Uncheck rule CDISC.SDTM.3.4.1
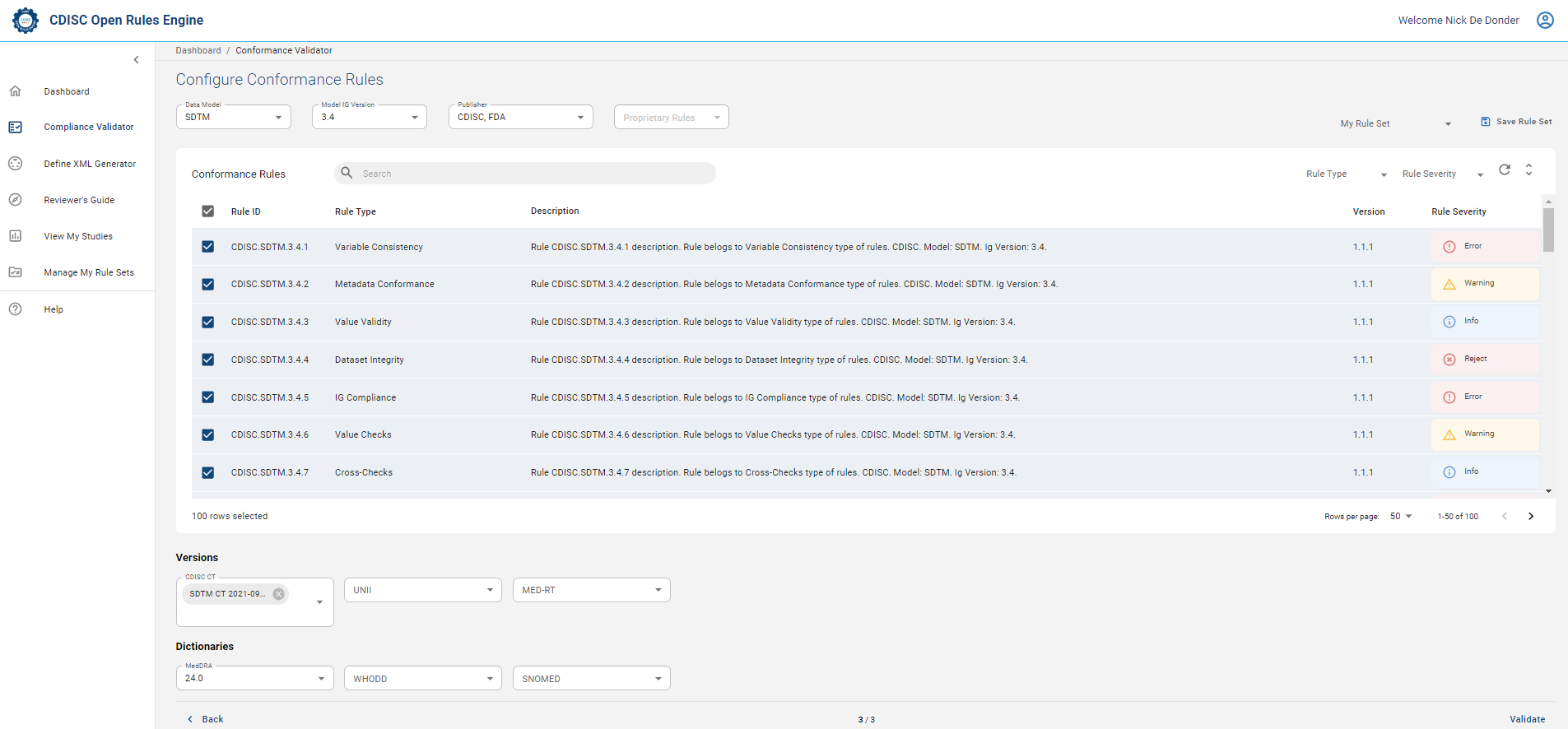1568x729 pixels. tap(207, 247)
